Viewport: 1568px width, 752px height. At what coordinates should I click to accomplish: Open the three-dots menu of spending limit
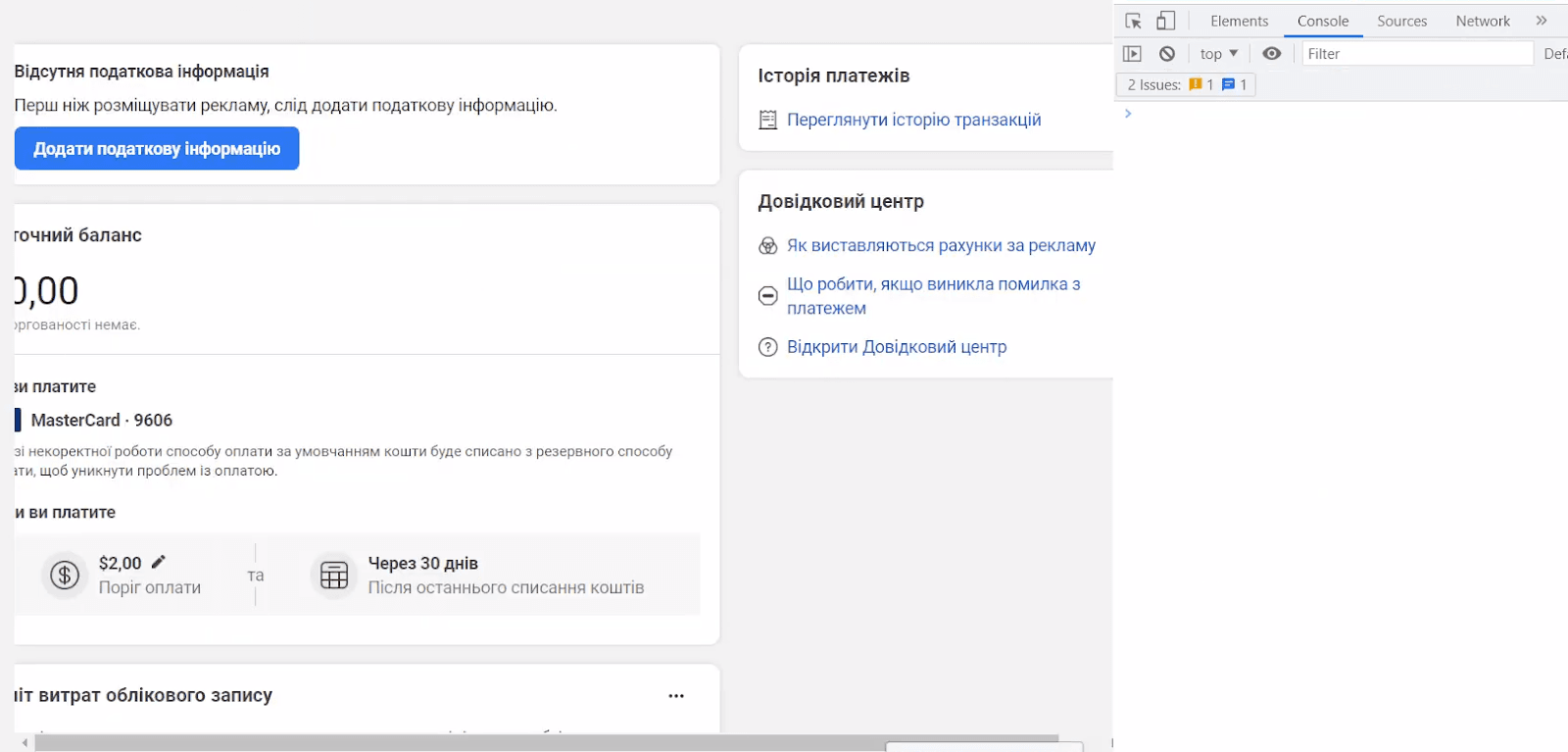(676, 696)
